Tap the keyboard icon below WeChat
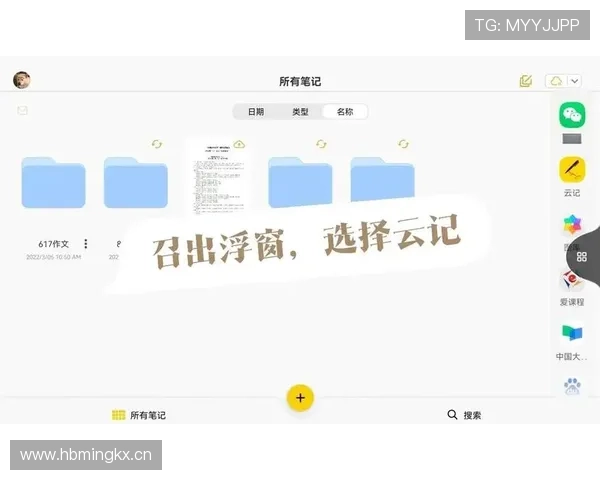Viewport: 600px width, 480px height. [x=572, y=139]
